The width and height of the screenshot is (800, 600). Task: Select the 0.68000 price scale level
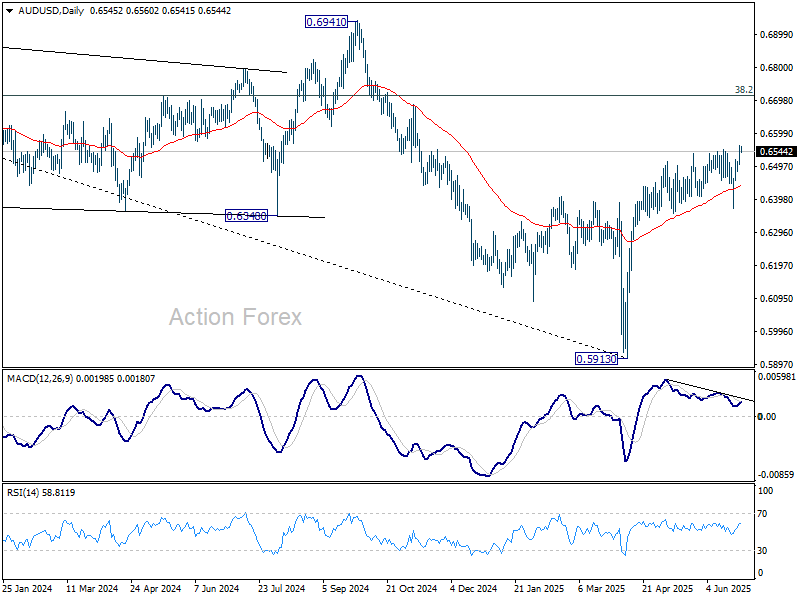(x=777, y=68)
